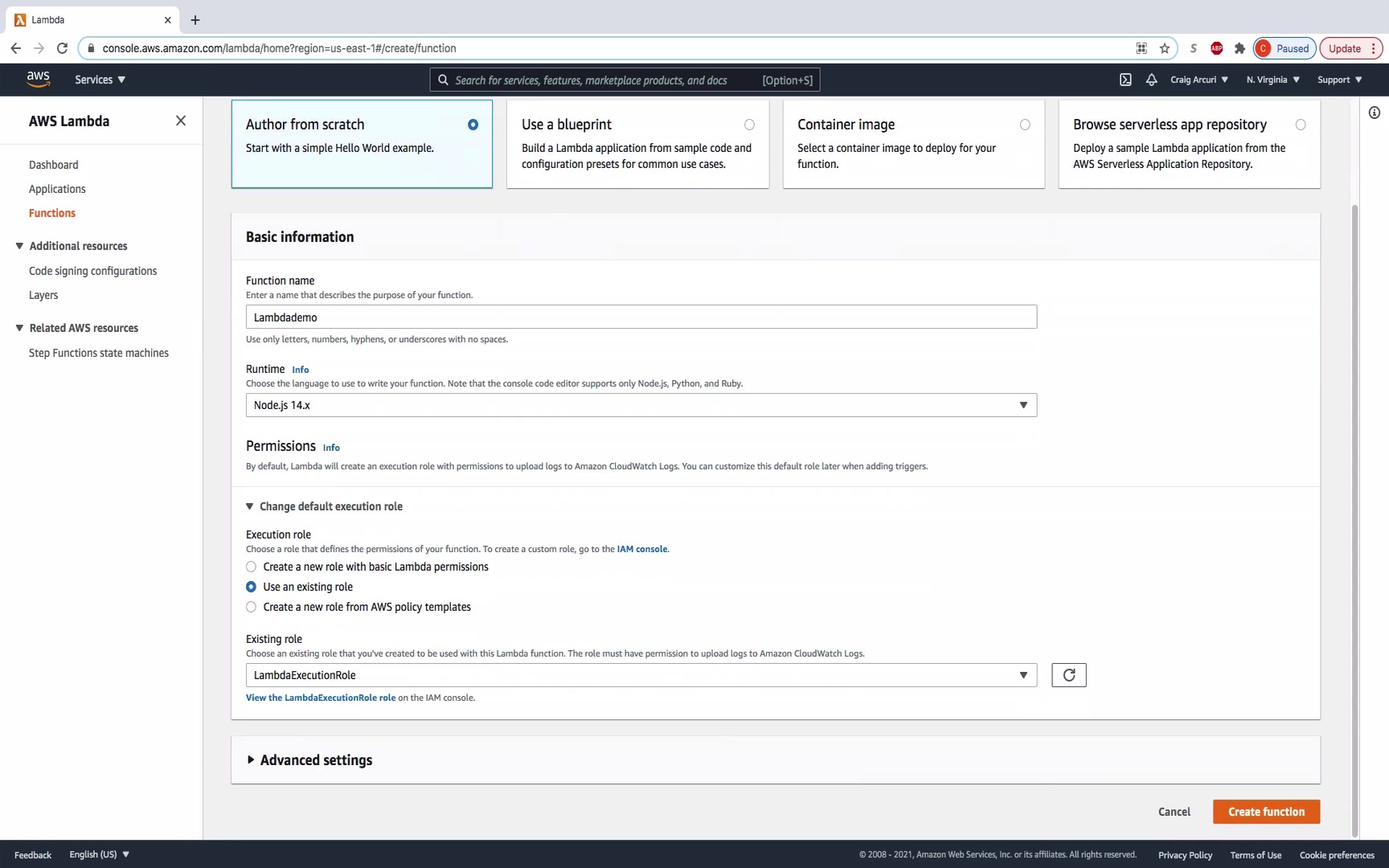Click the Create function button

(x=1267, y=812)
